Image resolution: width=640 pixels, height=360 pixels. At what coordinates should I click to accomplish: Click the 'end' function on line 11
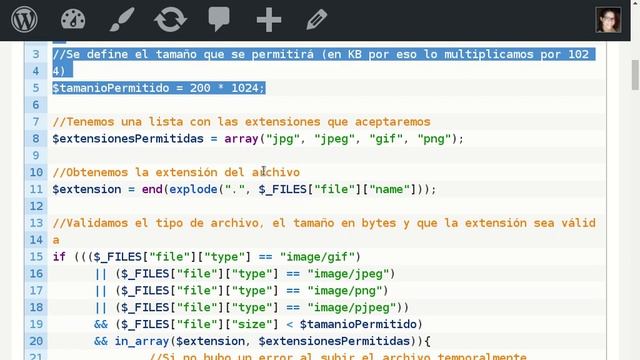click(152, 189)
